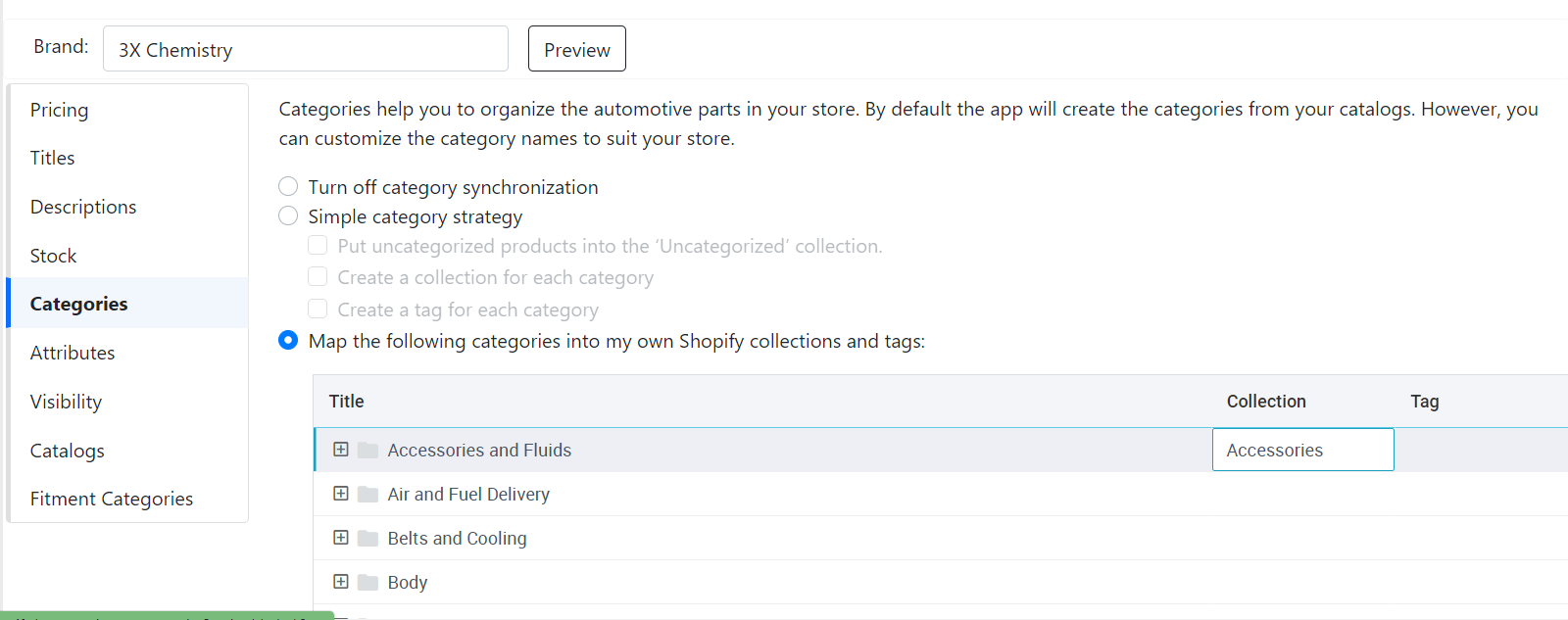Click the folder icon beside Accessories and Fluids
The height and width of the screenshot is (620, 1568).
pos(367,451)
